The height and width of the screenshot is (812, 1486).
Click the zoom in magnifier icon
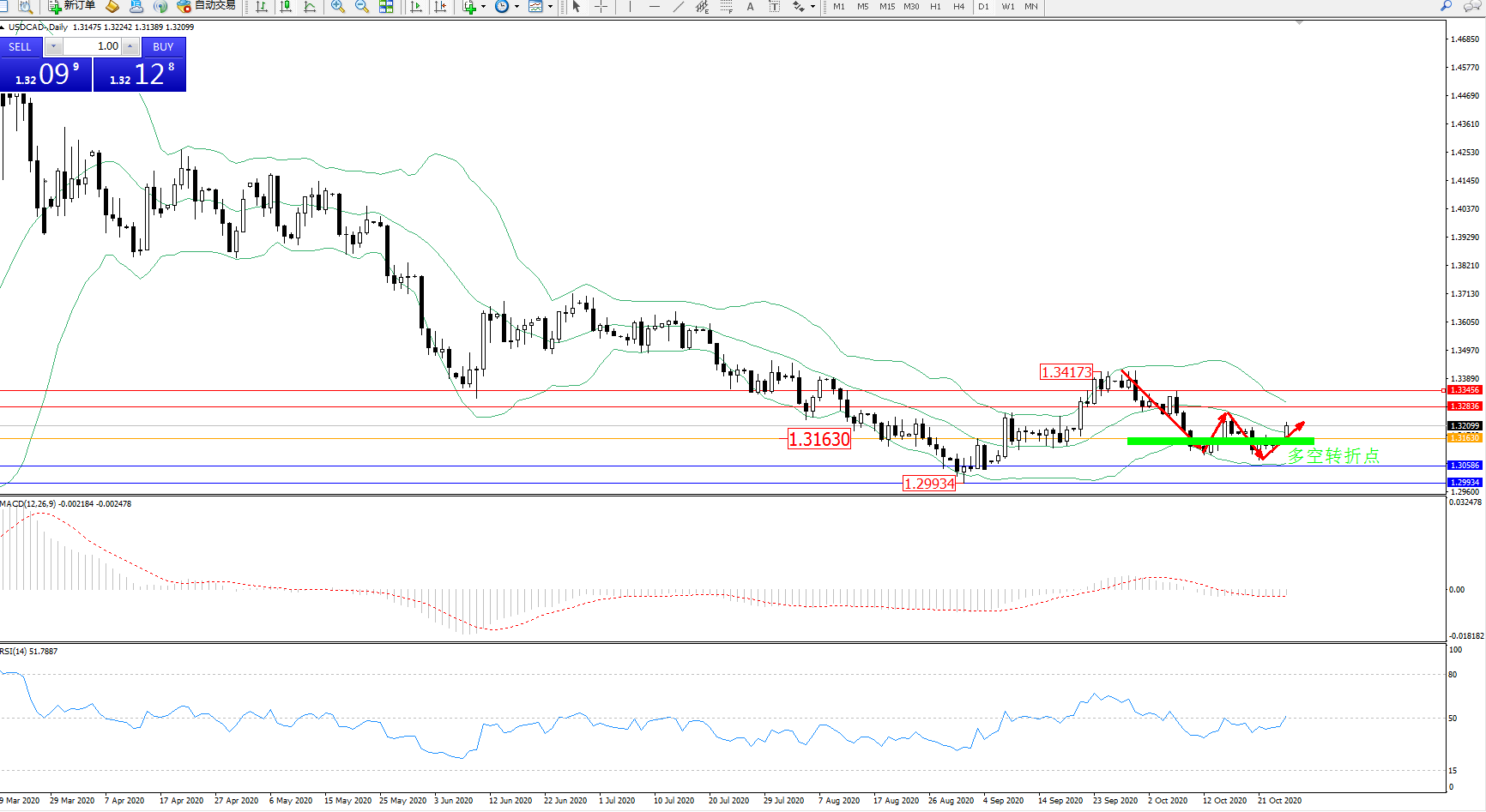click(338, 6)
